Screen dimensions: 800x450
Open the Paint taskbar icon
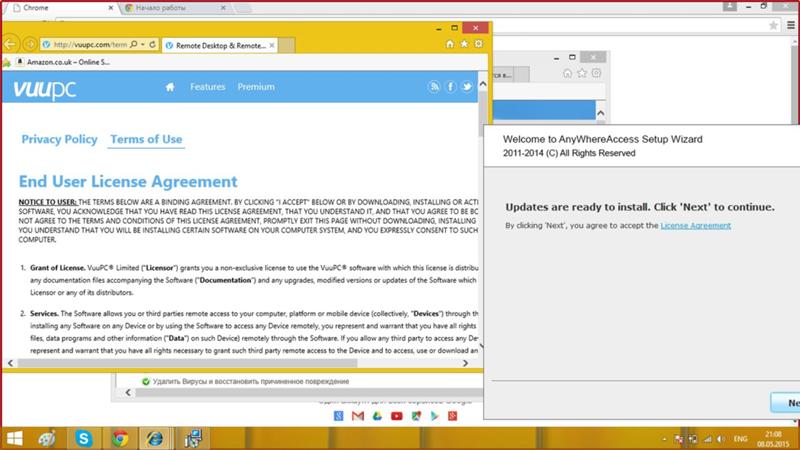[x=46, y=438]
